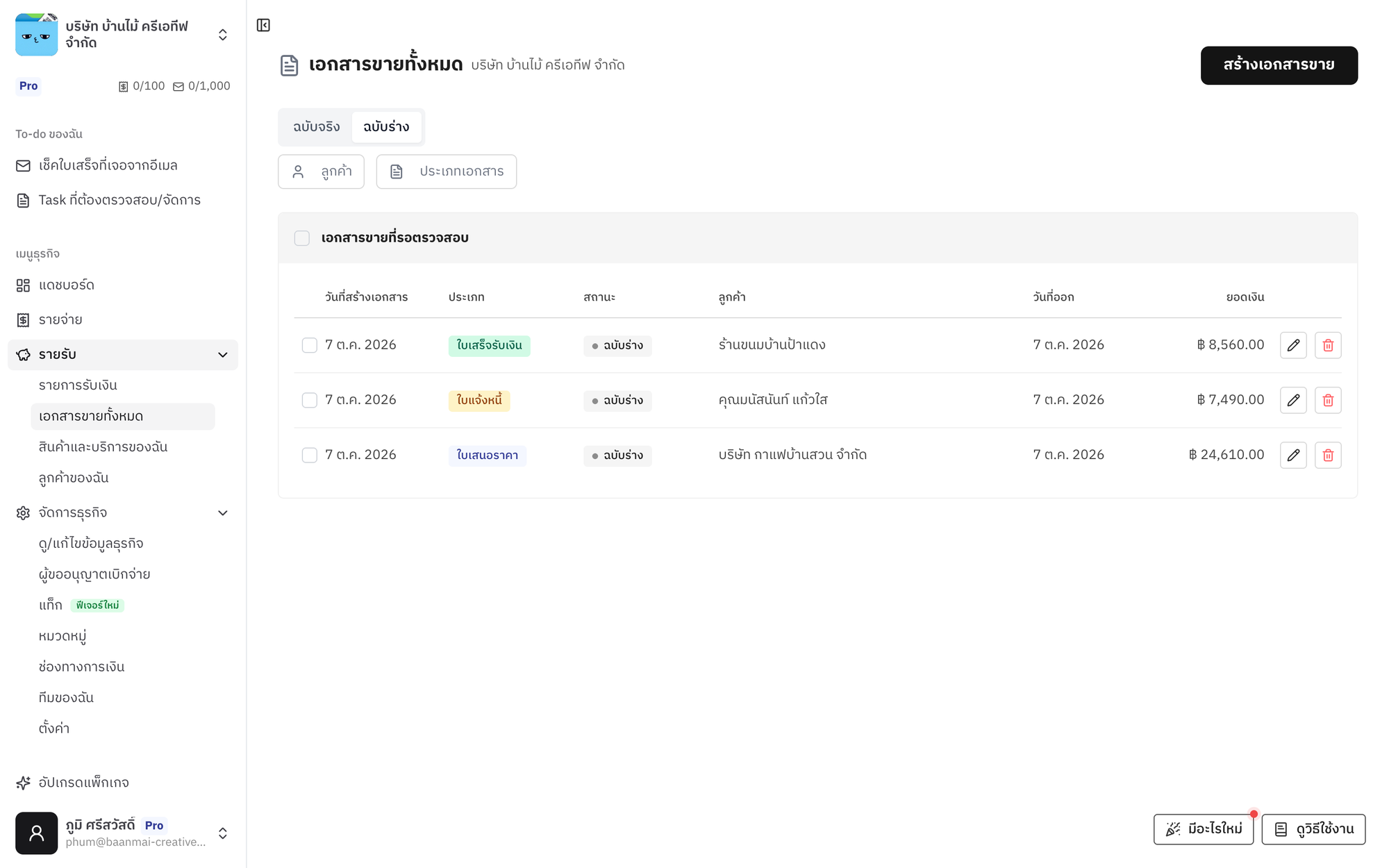Image resolution: width=1389 pixels, height=868 pixels.
Task: Select the ฉบับร่าง tab
Action: pyautogui.click(x=386, y=127)
